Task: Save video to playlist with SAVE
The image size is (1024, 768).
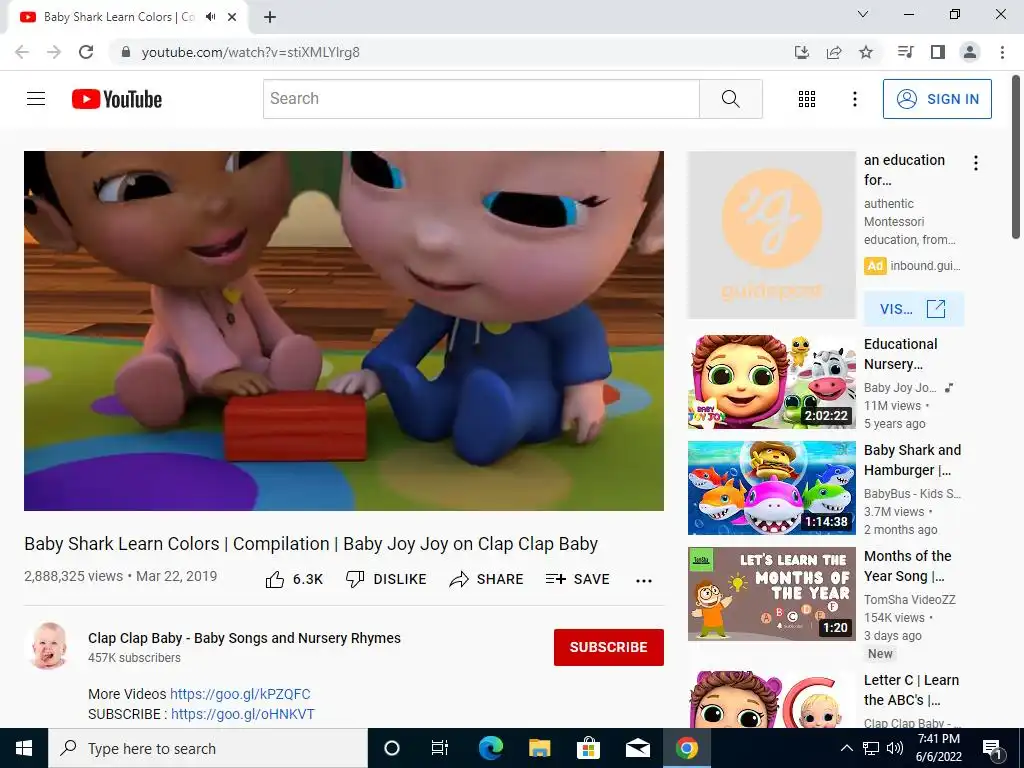Action: [577, 579]
